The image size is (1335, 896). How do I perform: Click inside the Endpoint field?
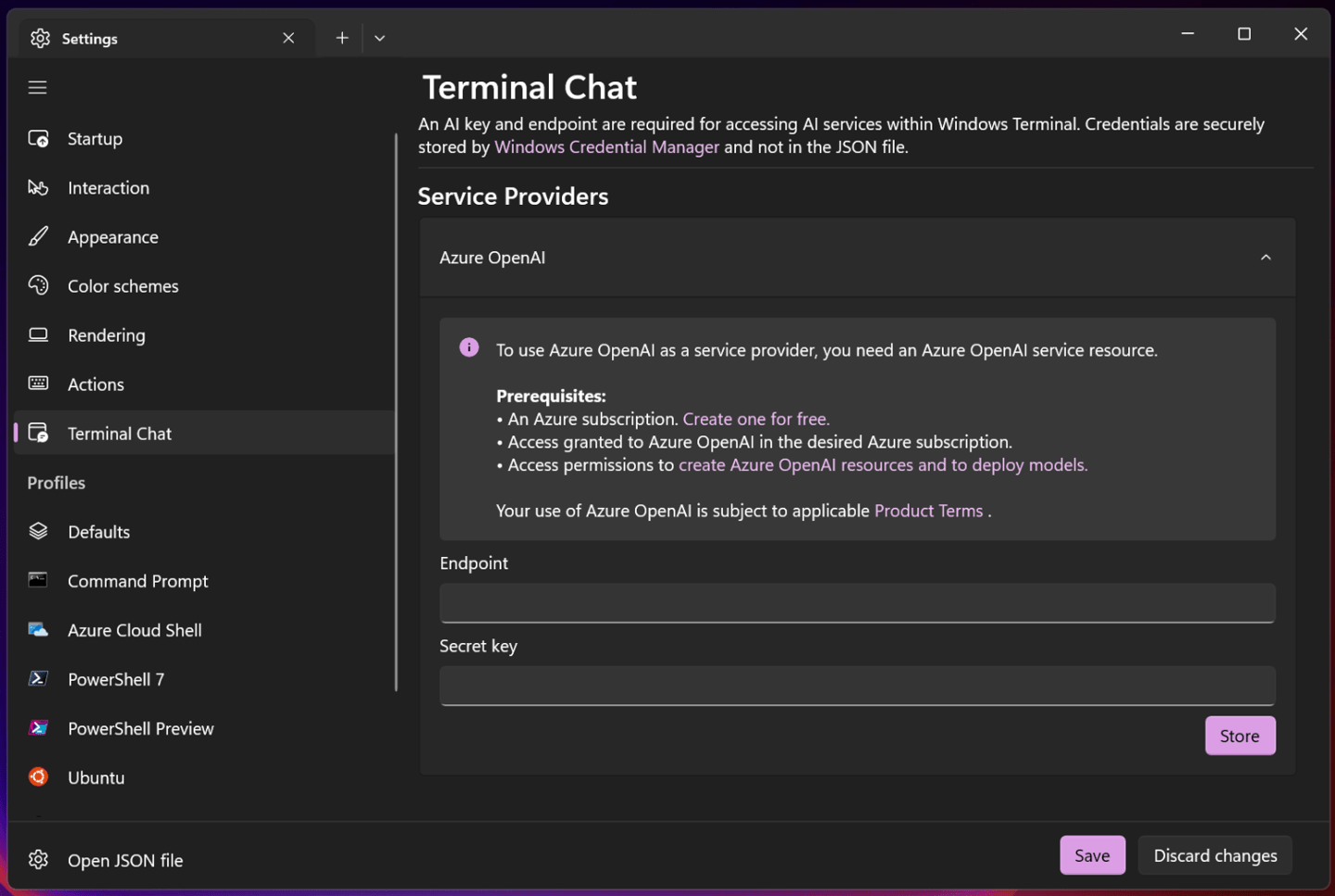tap(857, 602)
